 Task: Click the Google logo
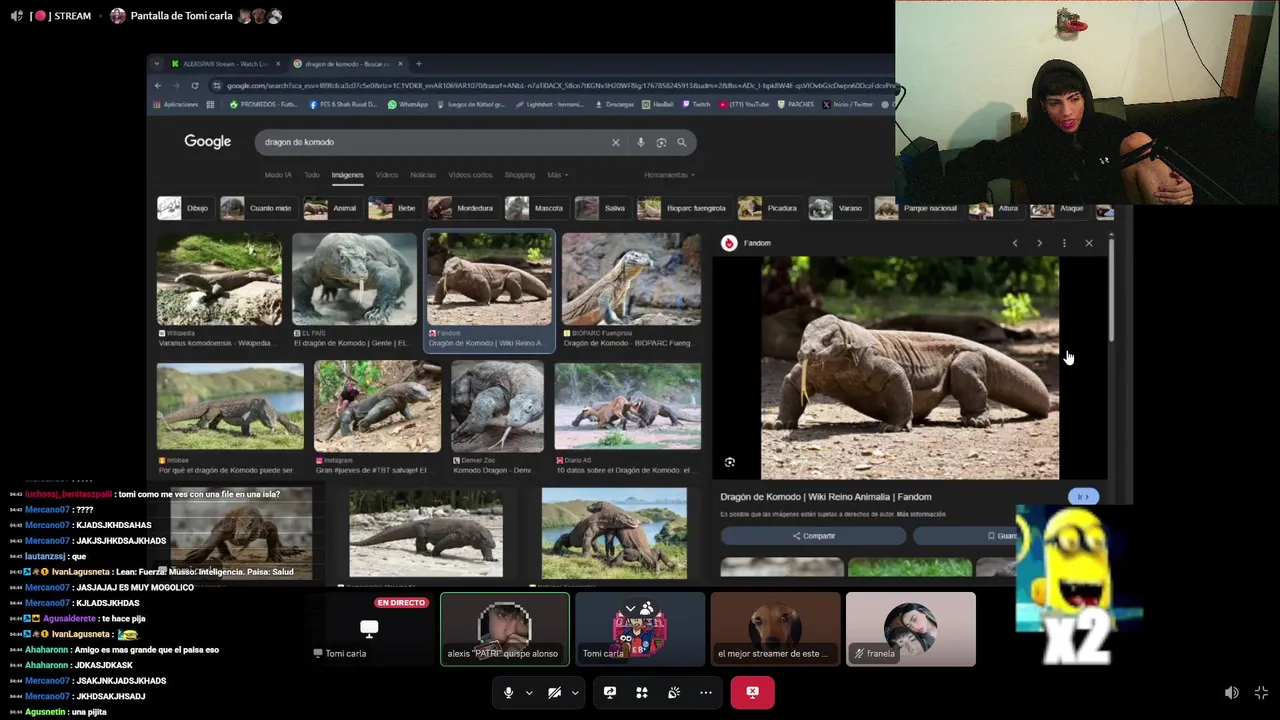[x=207, y=142]
